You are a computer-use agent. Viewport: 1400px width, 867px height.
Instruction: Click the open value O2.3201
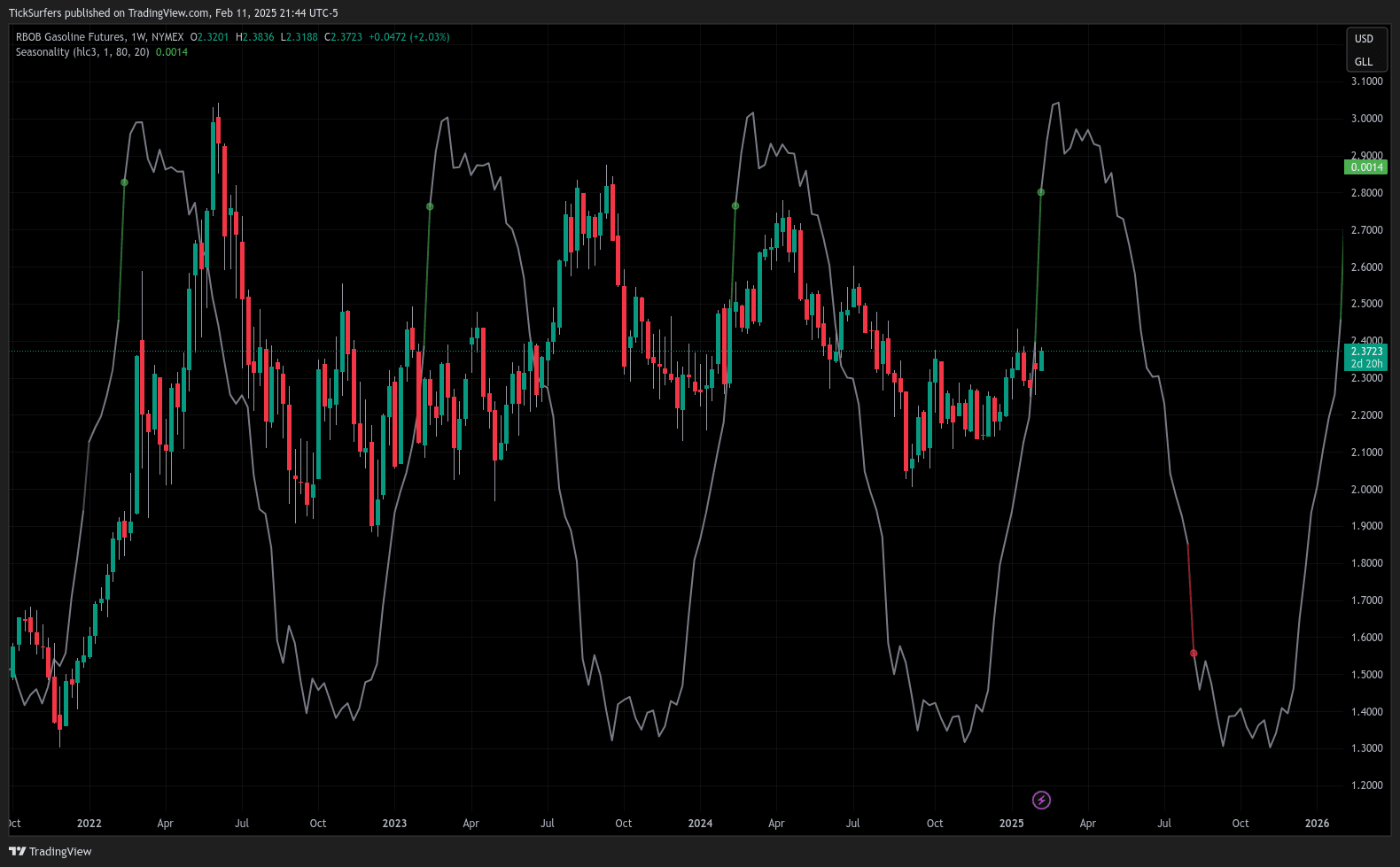(x=210, y=37)
